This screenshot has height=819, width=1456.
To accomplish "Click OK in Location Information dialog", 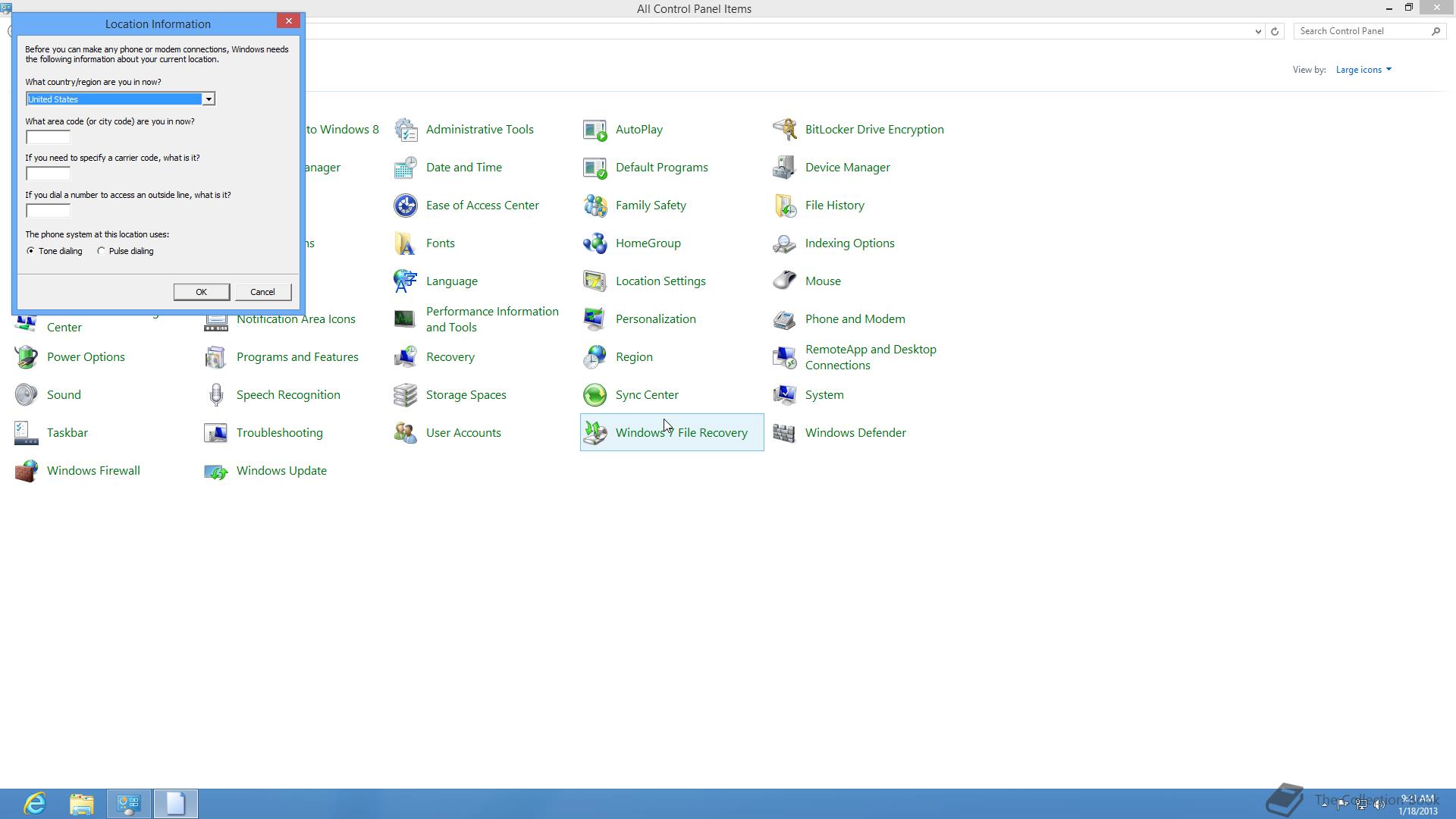I will 202,292.
